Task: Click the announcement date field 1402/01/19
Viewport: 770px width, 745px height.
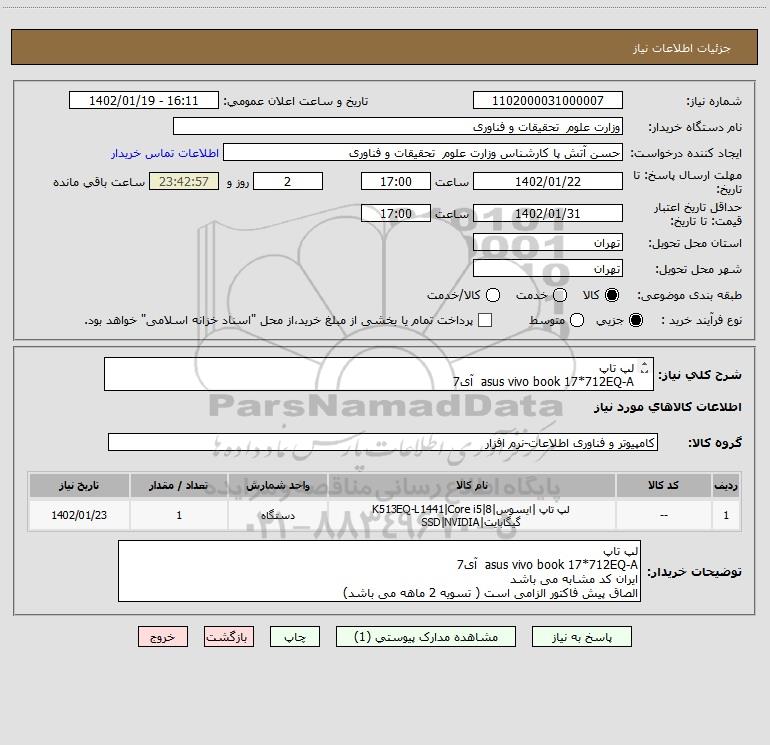Action: (143, 101)
